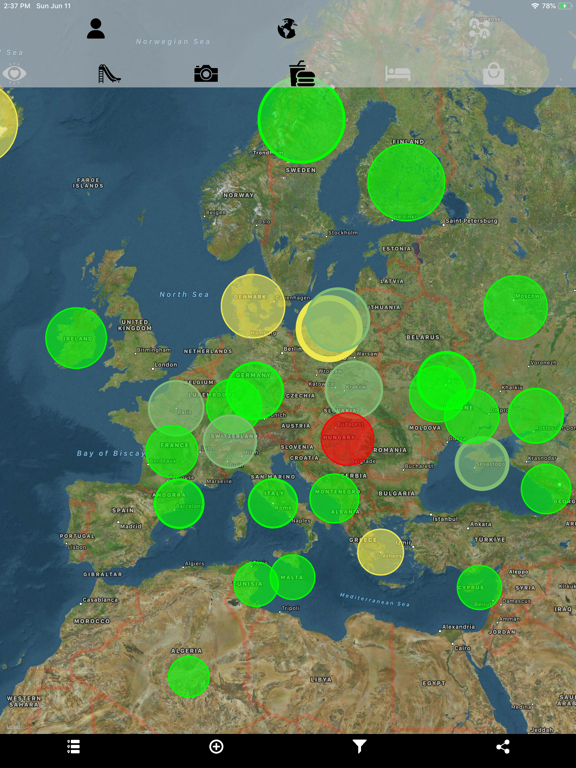Viewport: 576px width, 768px height.
Task: Tap the Wi-Fi icon in status bar
Action: pos(534,6)
